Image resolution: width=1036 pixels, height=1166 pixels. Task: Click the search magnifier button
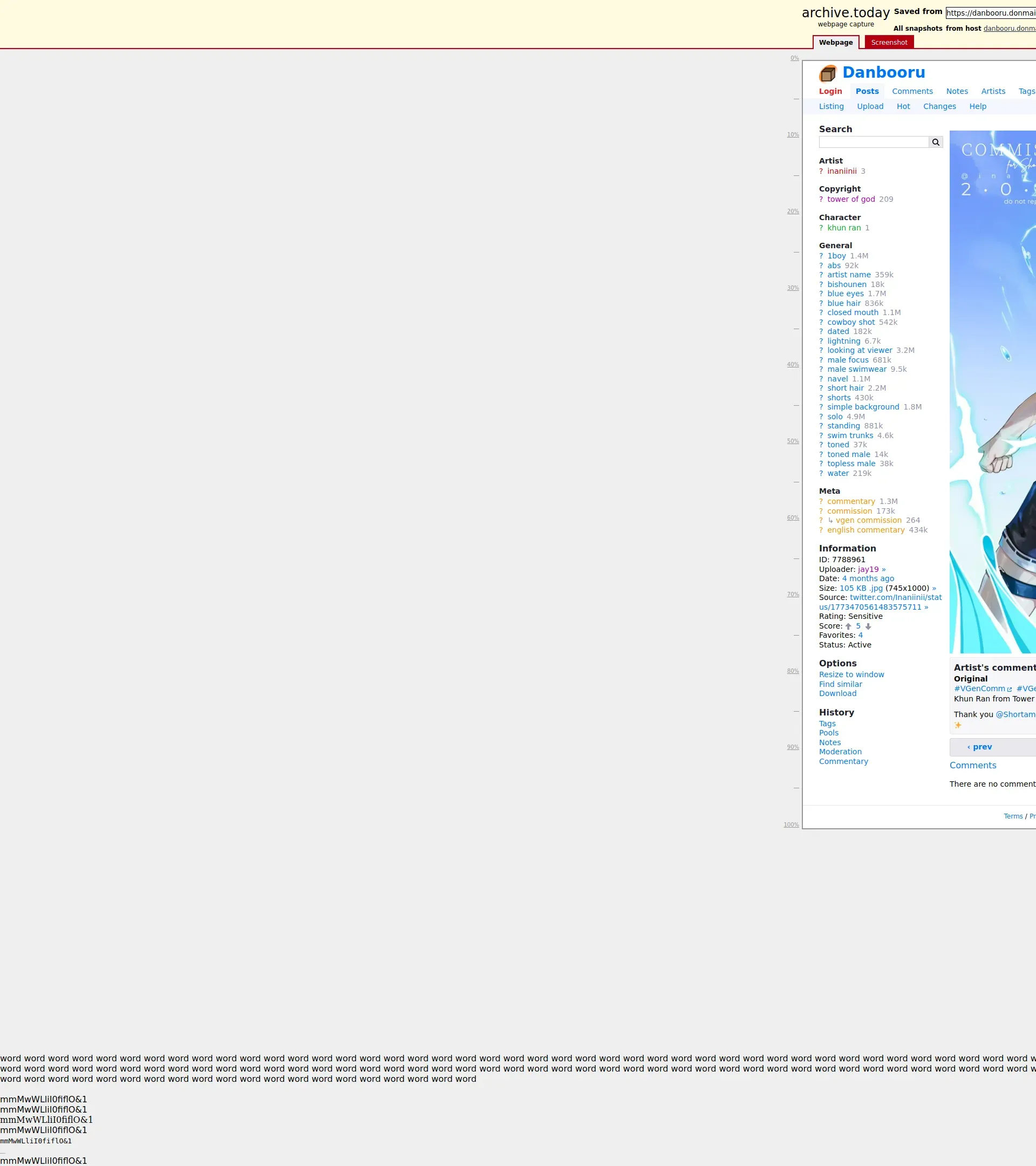pos(936,142)
